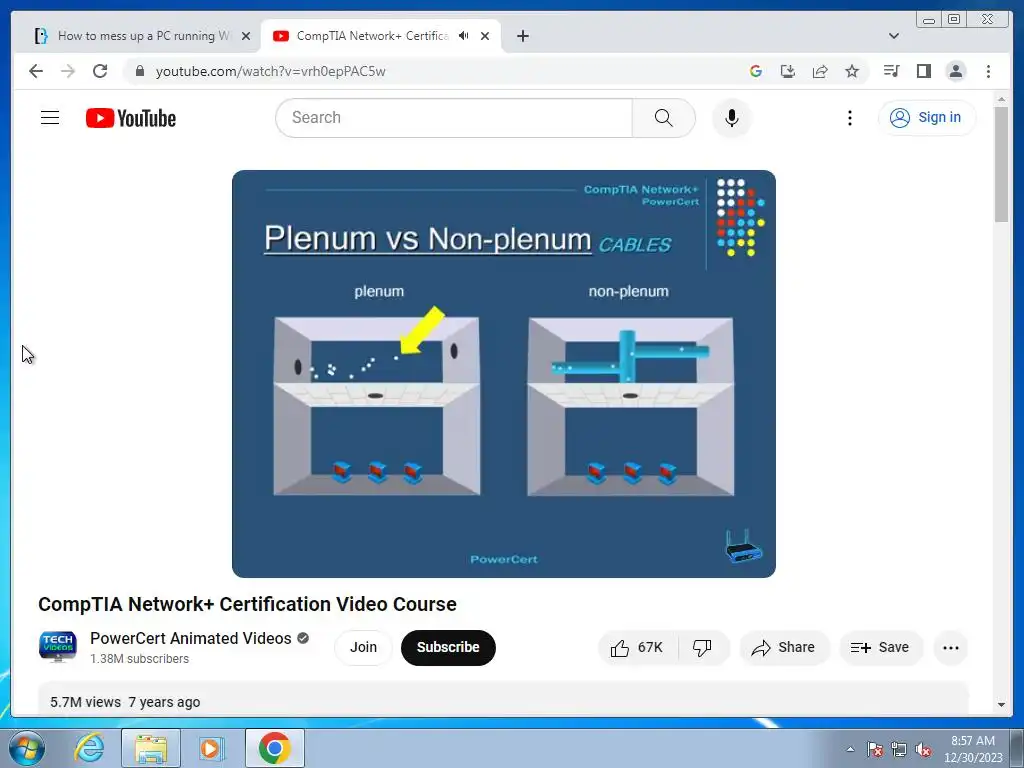The height and width of the screenshot is (768, 1024).
Task: Start voice search with microphone icon
Action: [x=731, y=118]
